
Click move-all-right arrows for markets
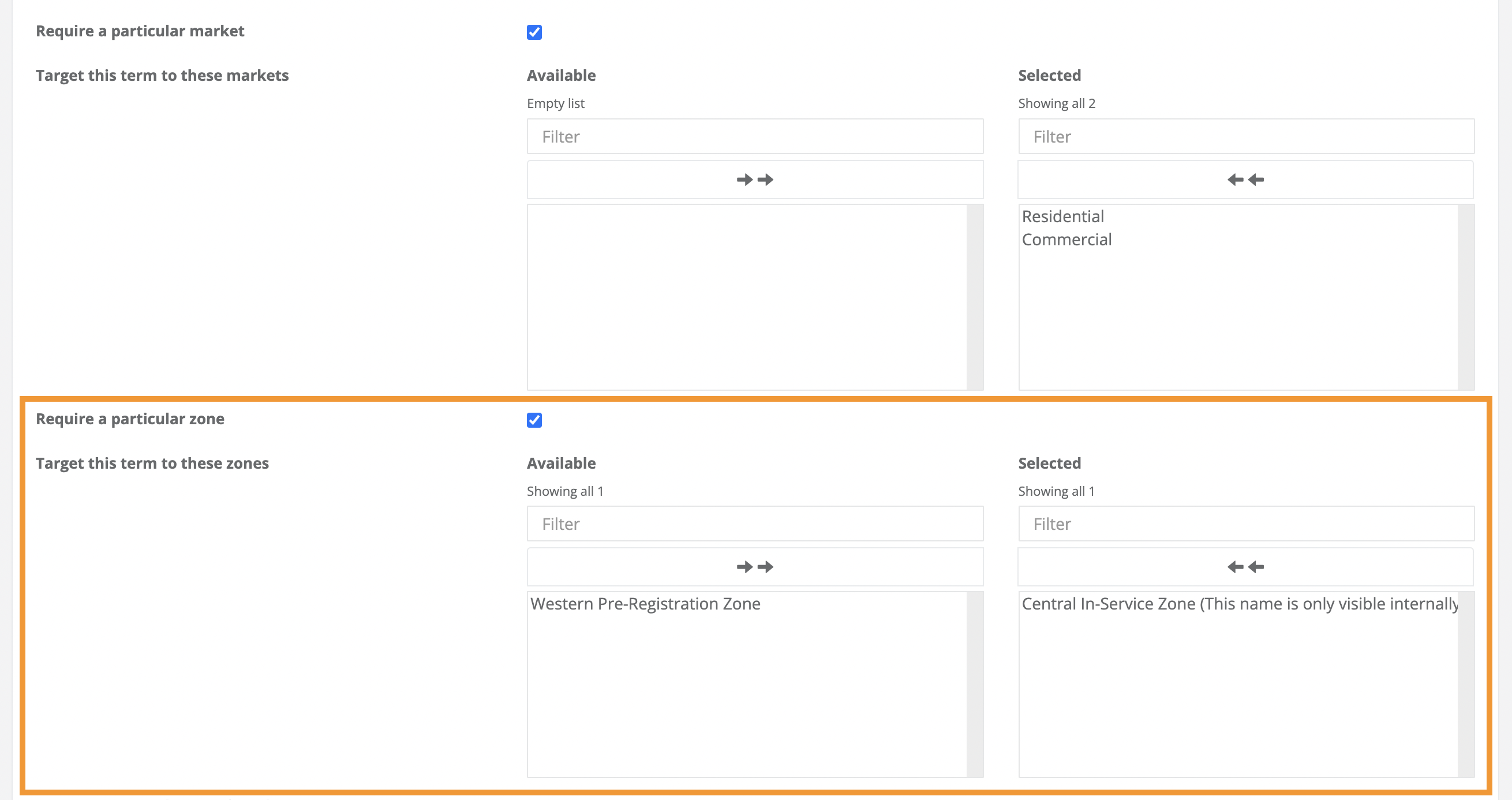[755, 180]
